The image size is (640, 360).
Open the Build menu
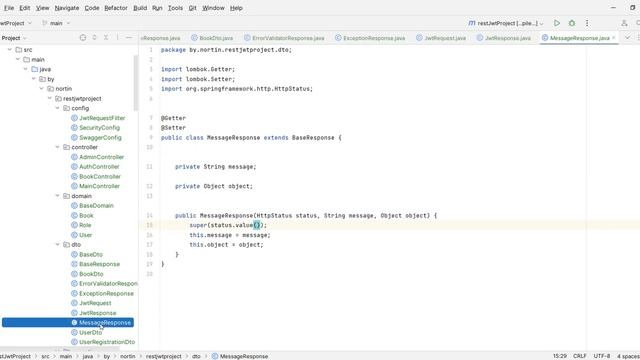tap(140, 8)
